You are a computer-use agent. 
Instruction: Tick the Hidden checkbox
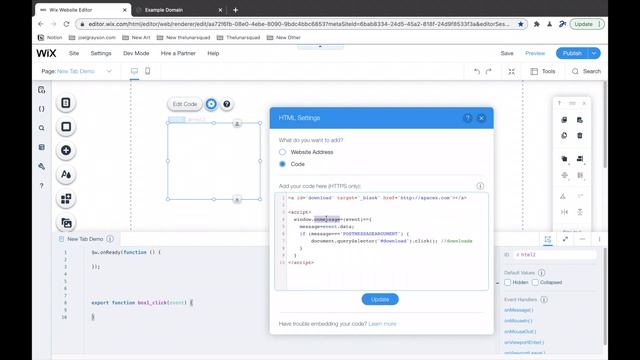point(508,282)
